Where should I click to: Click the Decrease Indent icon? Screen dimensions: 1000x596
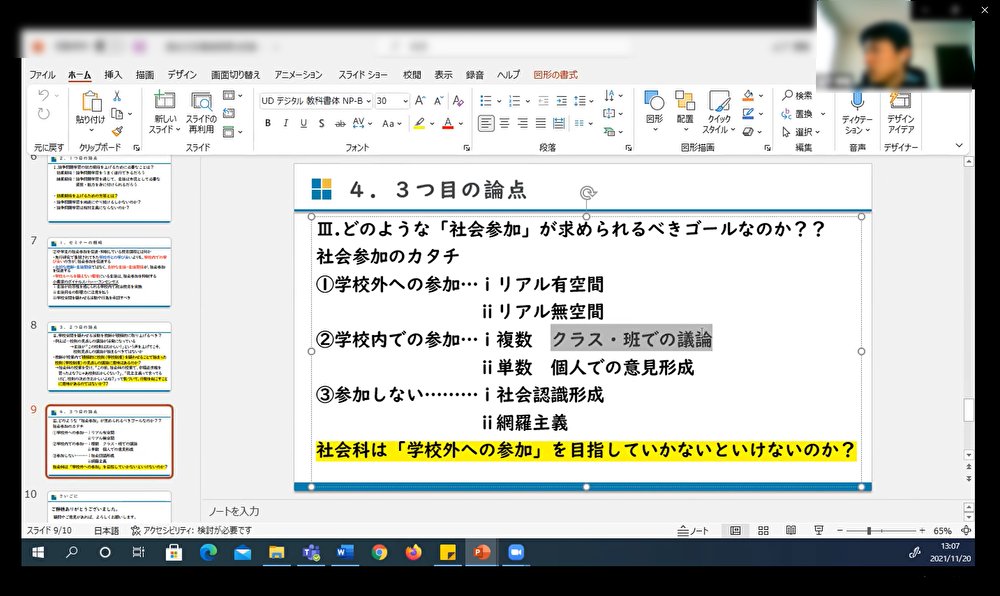pos(543,101)
